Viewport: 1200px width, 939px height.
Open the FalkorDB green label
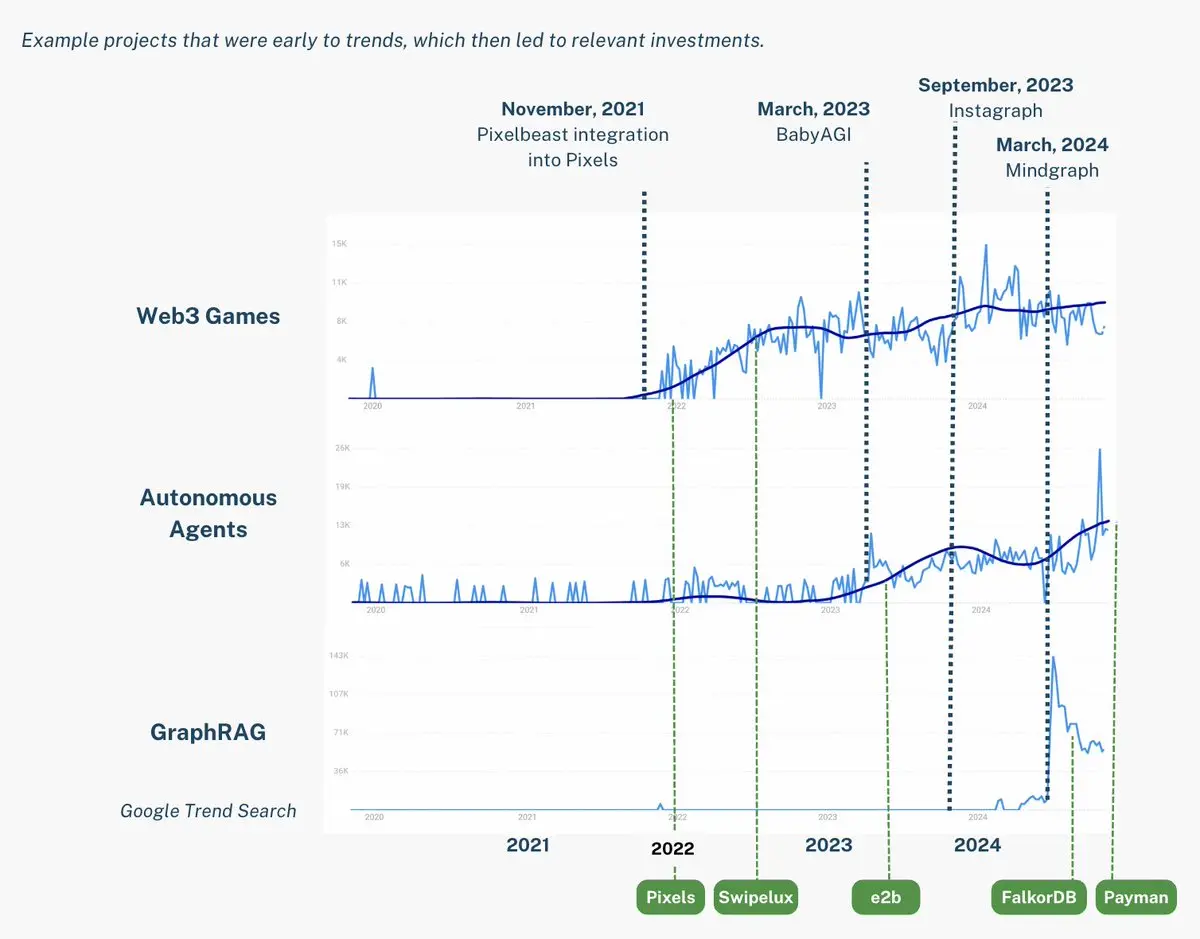pos(1039,897)
